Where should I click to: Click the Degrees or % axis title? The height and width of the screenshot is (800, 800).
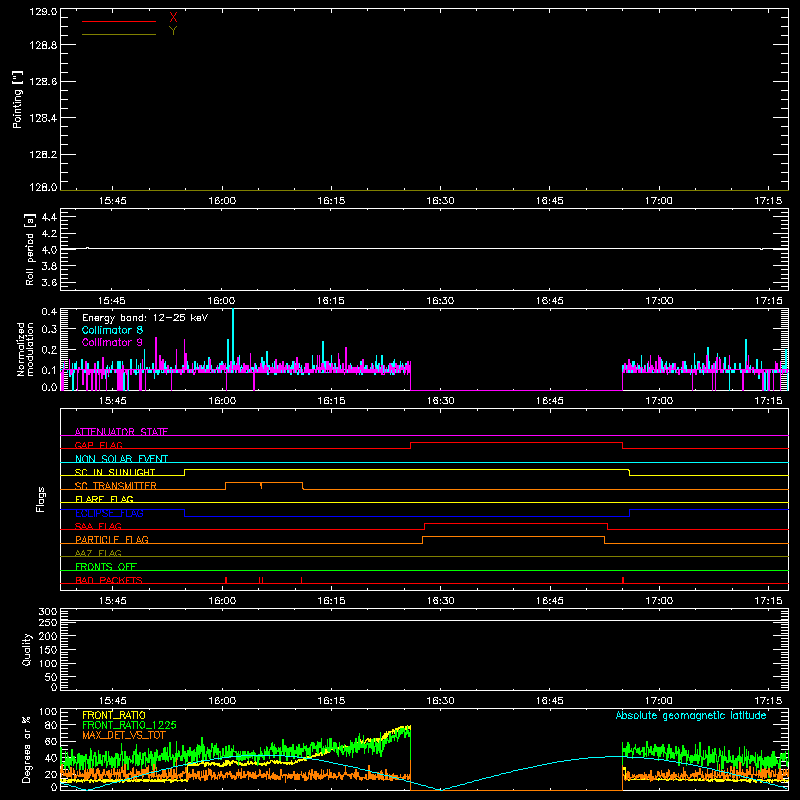[27, 749]
